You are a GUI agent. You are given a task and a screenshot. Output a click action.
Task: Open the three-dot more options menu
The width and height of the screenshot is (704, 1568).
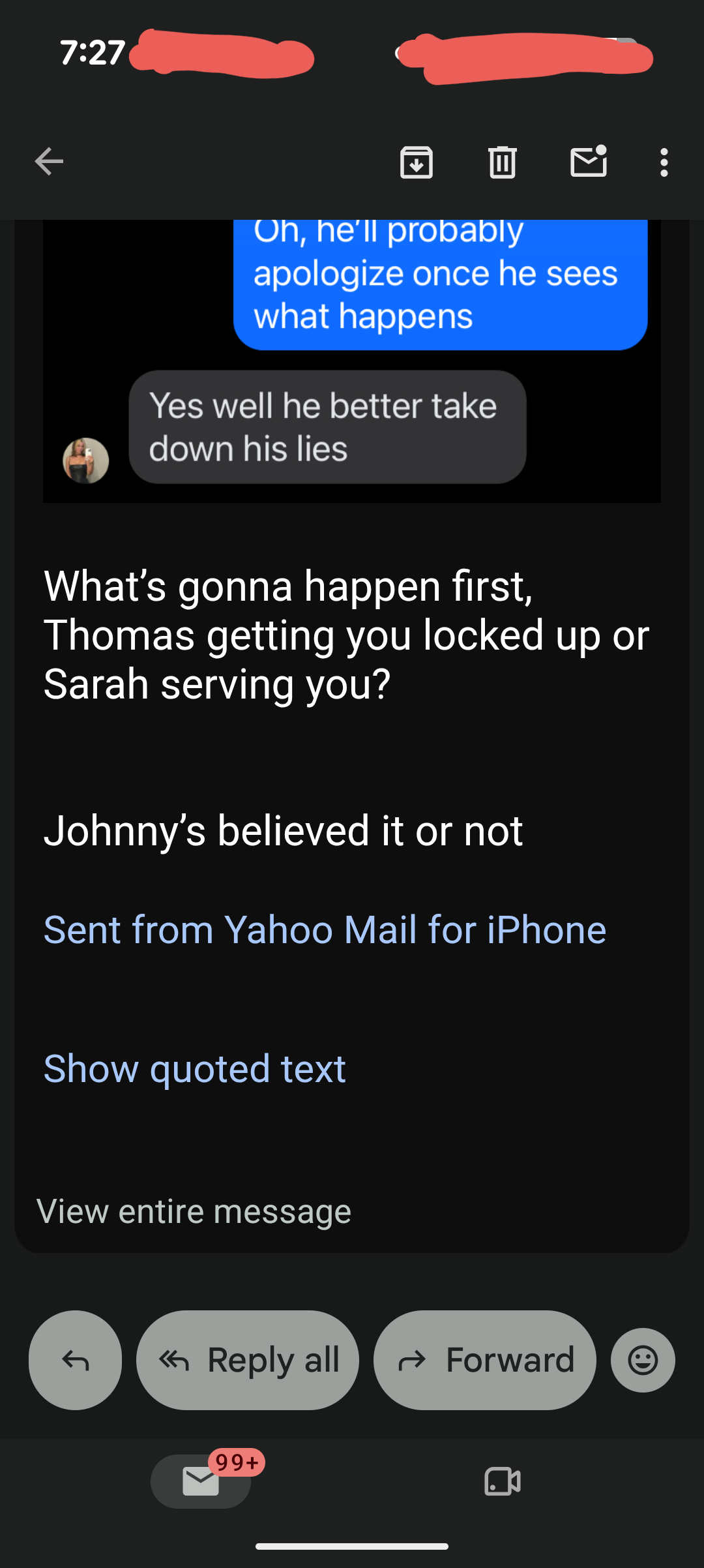[664, 162]
